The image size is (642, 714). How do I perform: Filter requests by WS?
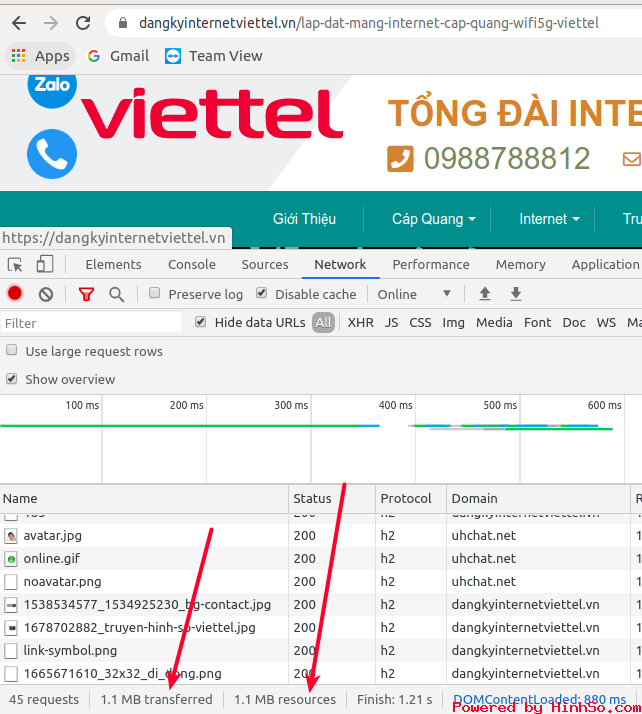[606, 323]
